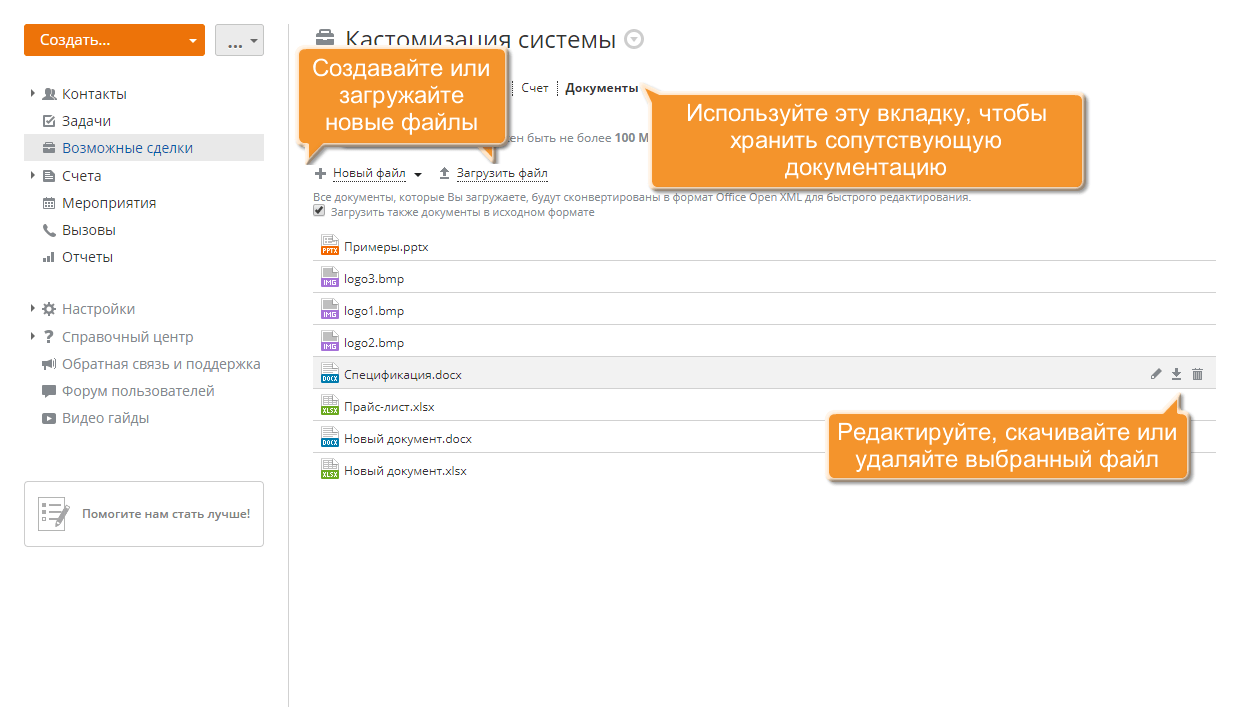The height and width of the screenshot is (708, 1240).
Task: Click the DOCX icon of Новый документ.docx
Action: tap(330, 437)
